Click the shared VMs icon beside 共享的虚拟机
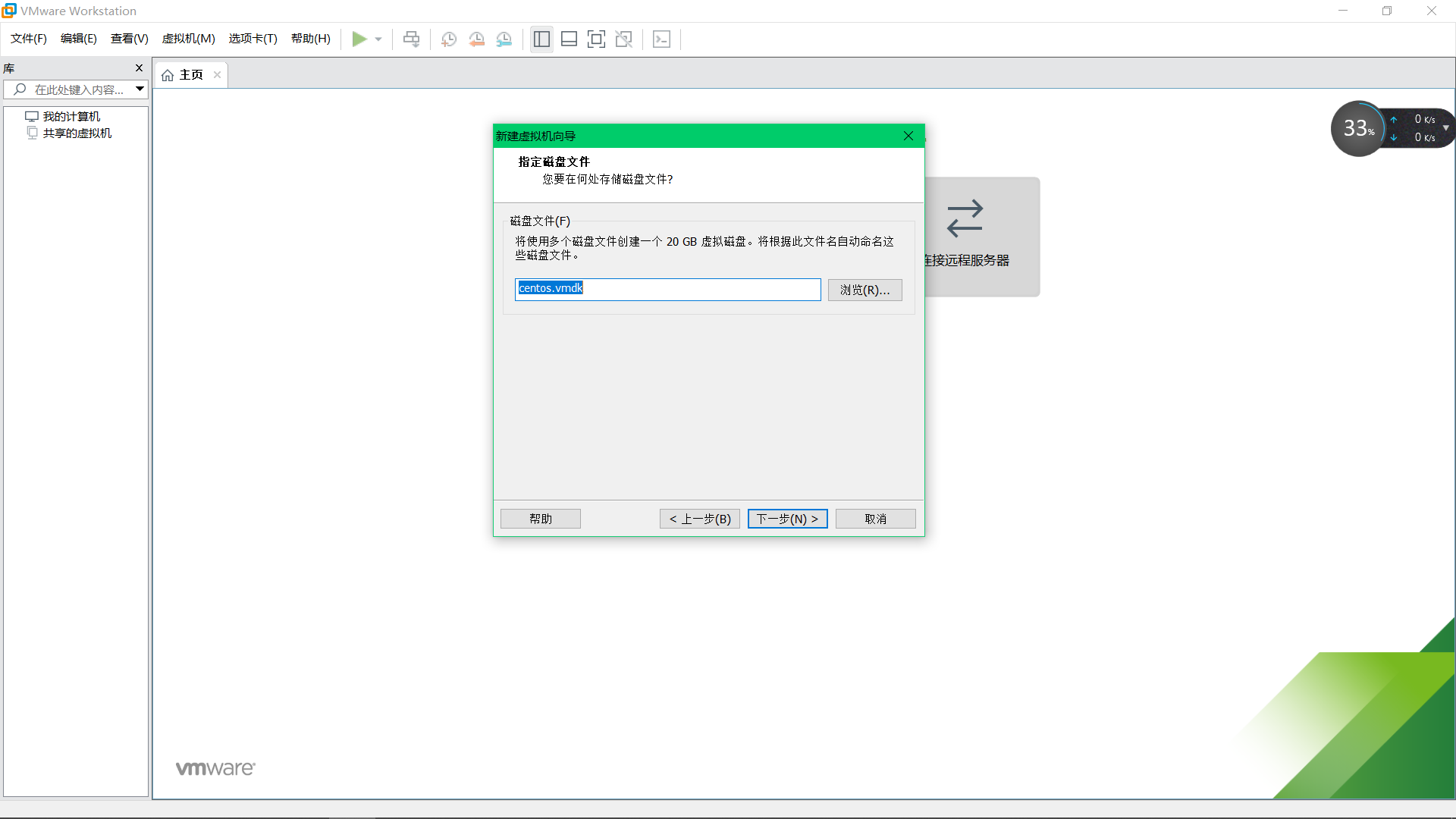 click(32, 133)
